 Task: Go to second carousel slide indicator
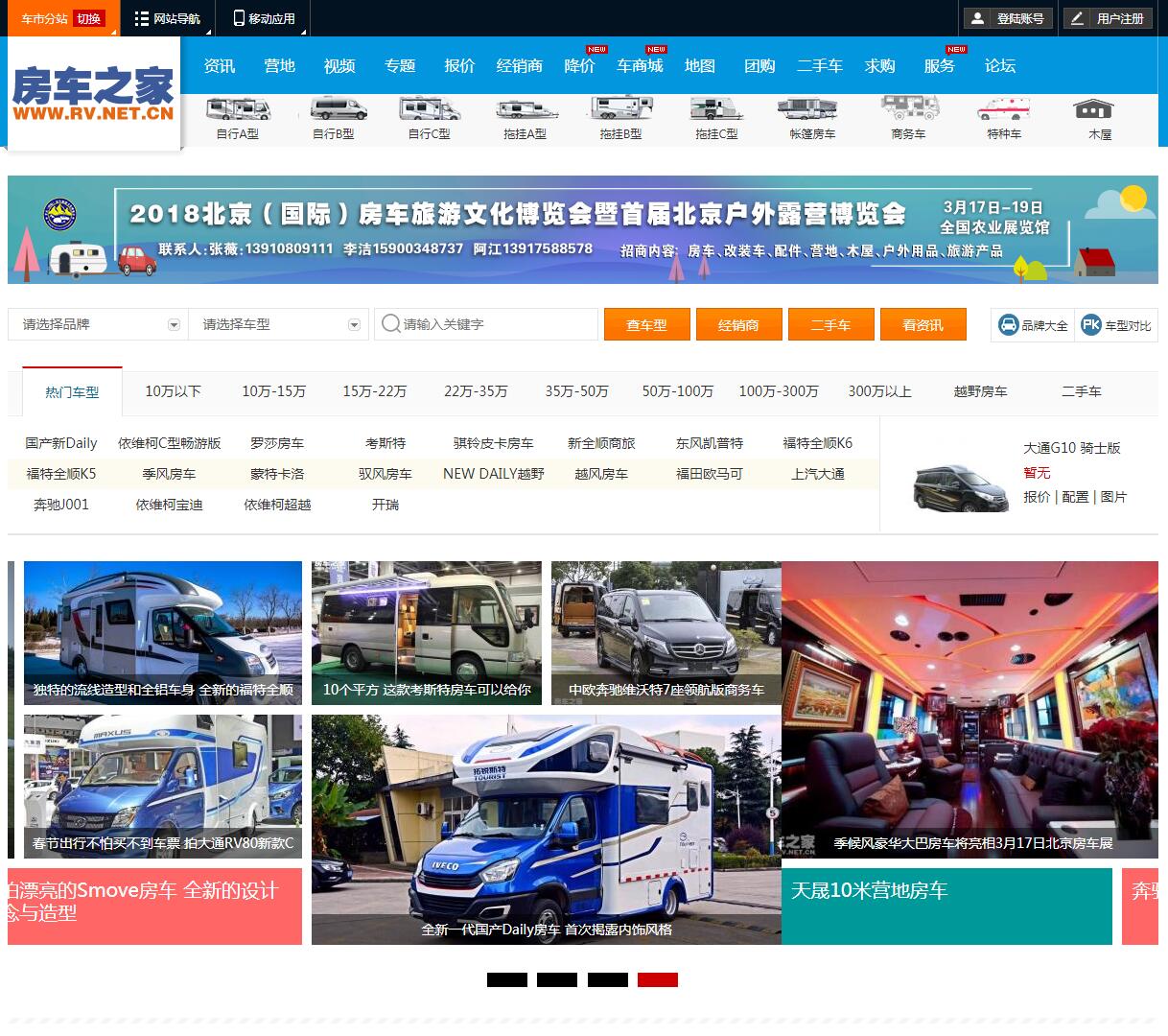pos(557,979)
